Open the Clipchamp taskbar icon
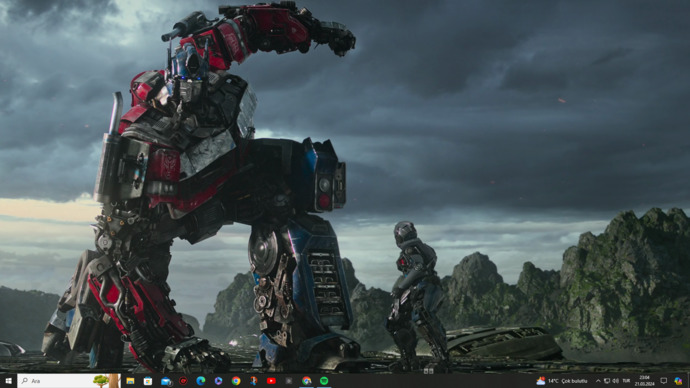 coord(218,381)
